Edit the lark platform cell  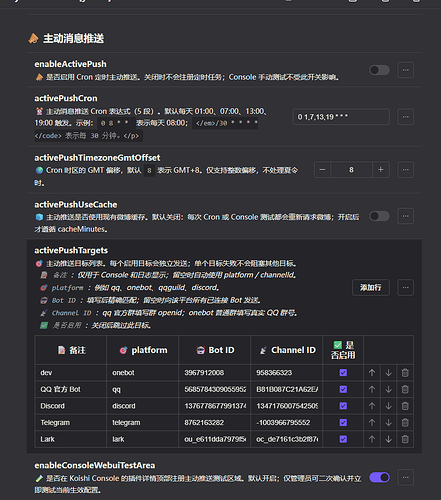(143, 439)
